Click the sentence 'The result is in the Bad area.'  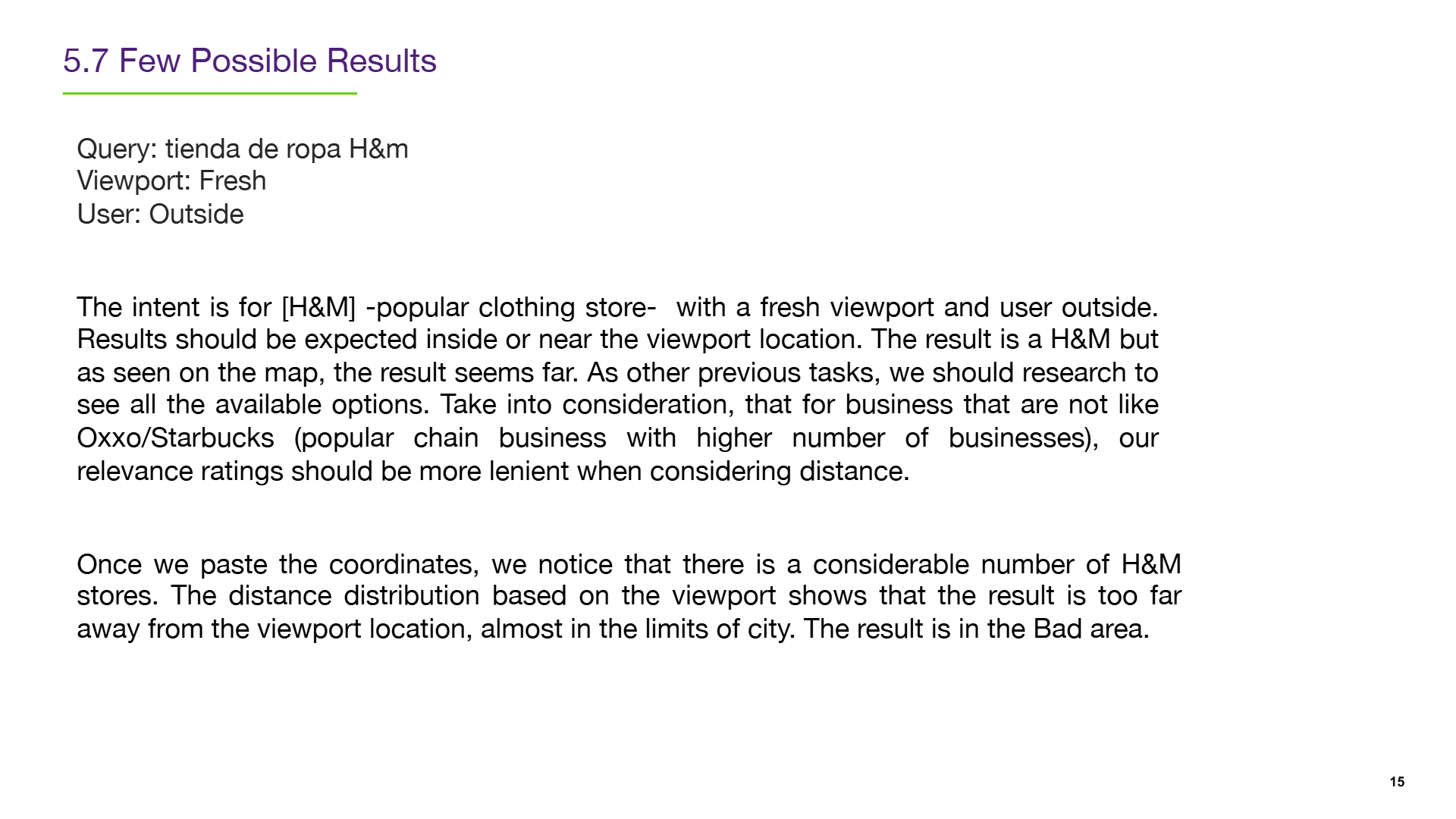point(977,629)
